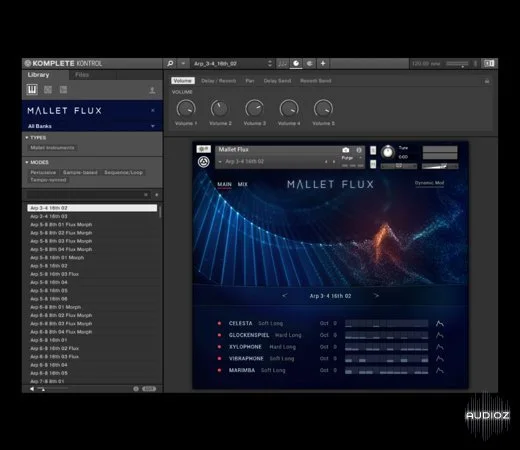Open envelope curve icon for Xylophone

440,347
